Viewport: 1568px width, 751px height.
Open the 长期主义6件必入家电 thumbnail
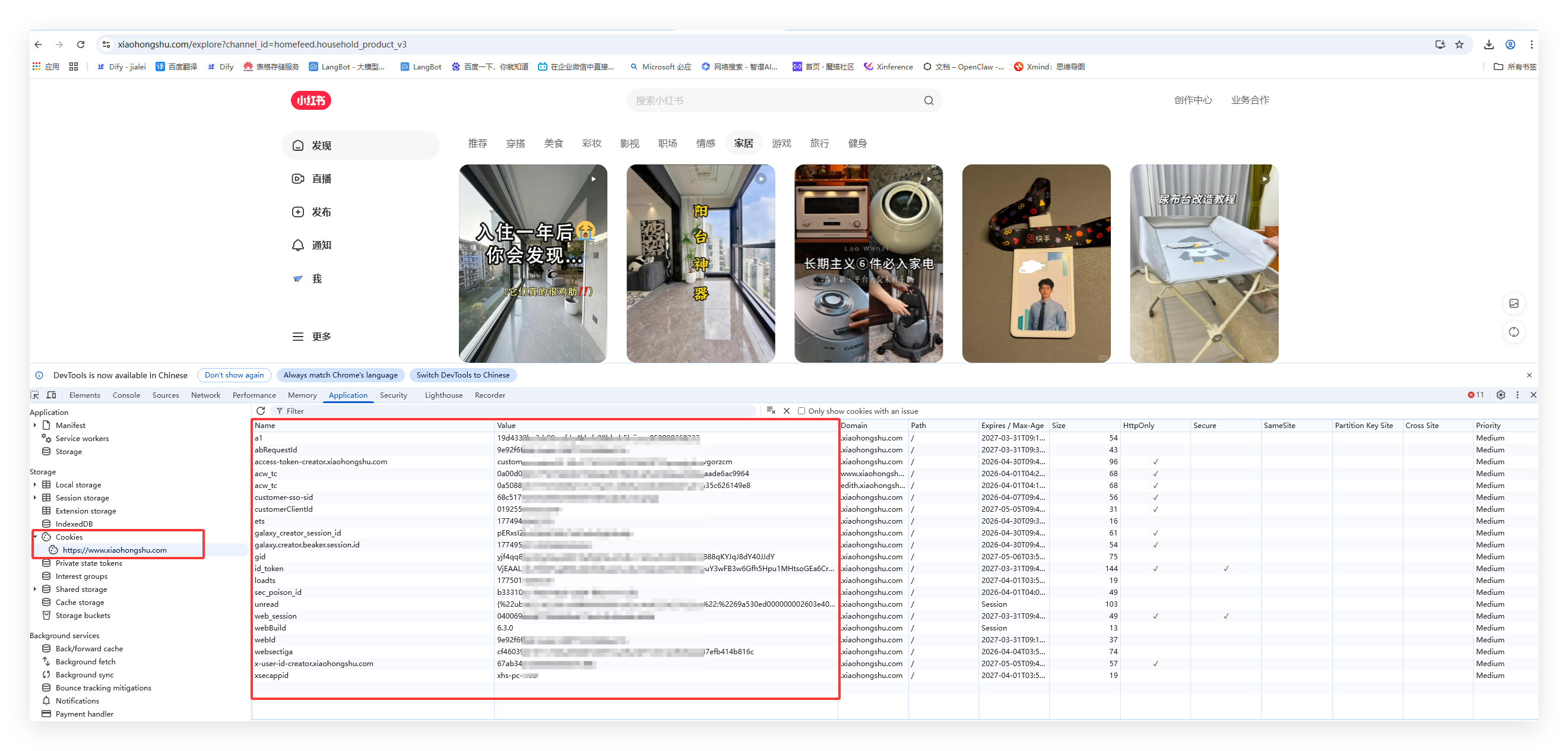point(868,263)
